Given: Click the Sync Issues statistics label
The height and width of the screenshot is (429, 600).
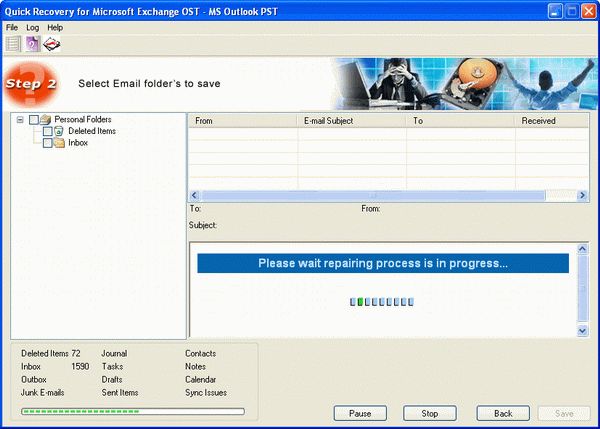Looking at the screenshot, I should tap(206, 393).
